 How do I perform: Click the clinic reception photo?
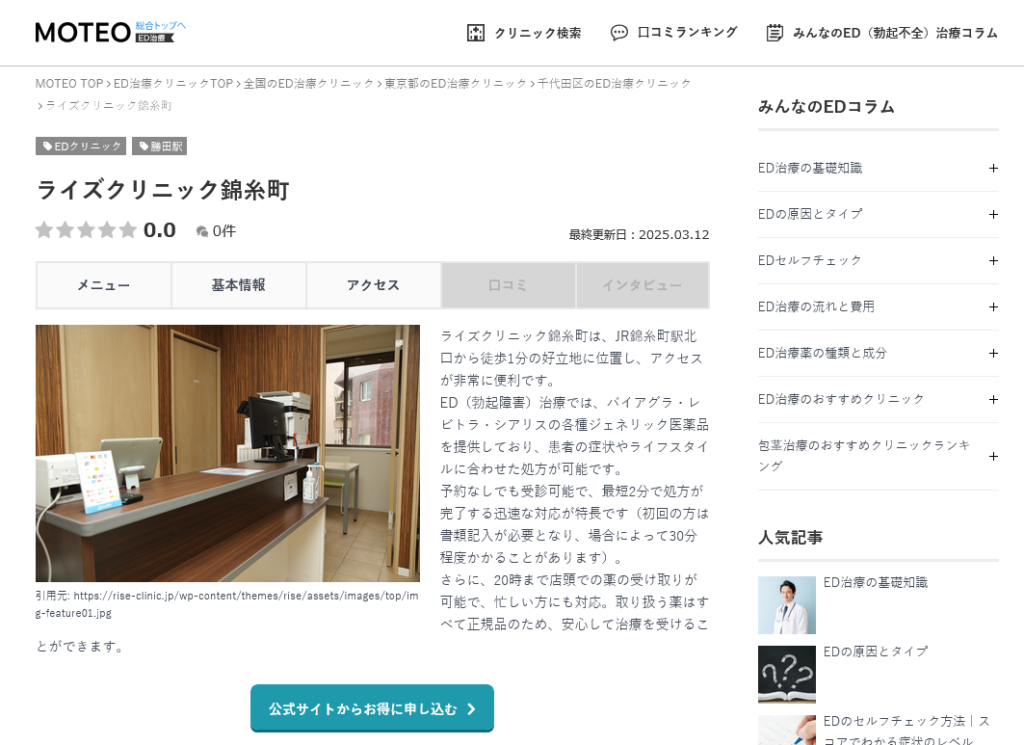tap(227, 453)
